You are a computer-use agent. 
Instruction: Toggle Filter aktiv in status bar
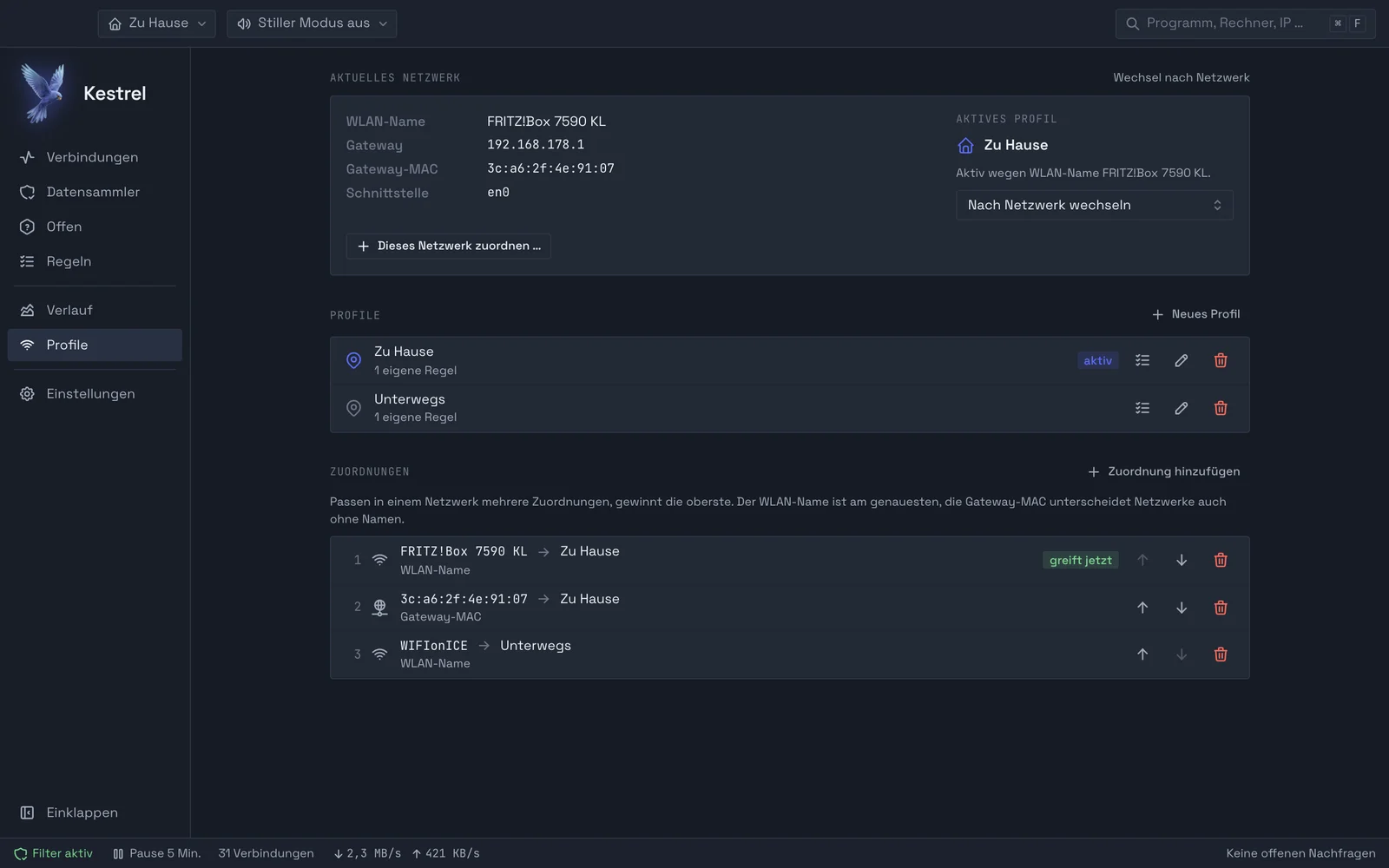click(x=53, y=853)
